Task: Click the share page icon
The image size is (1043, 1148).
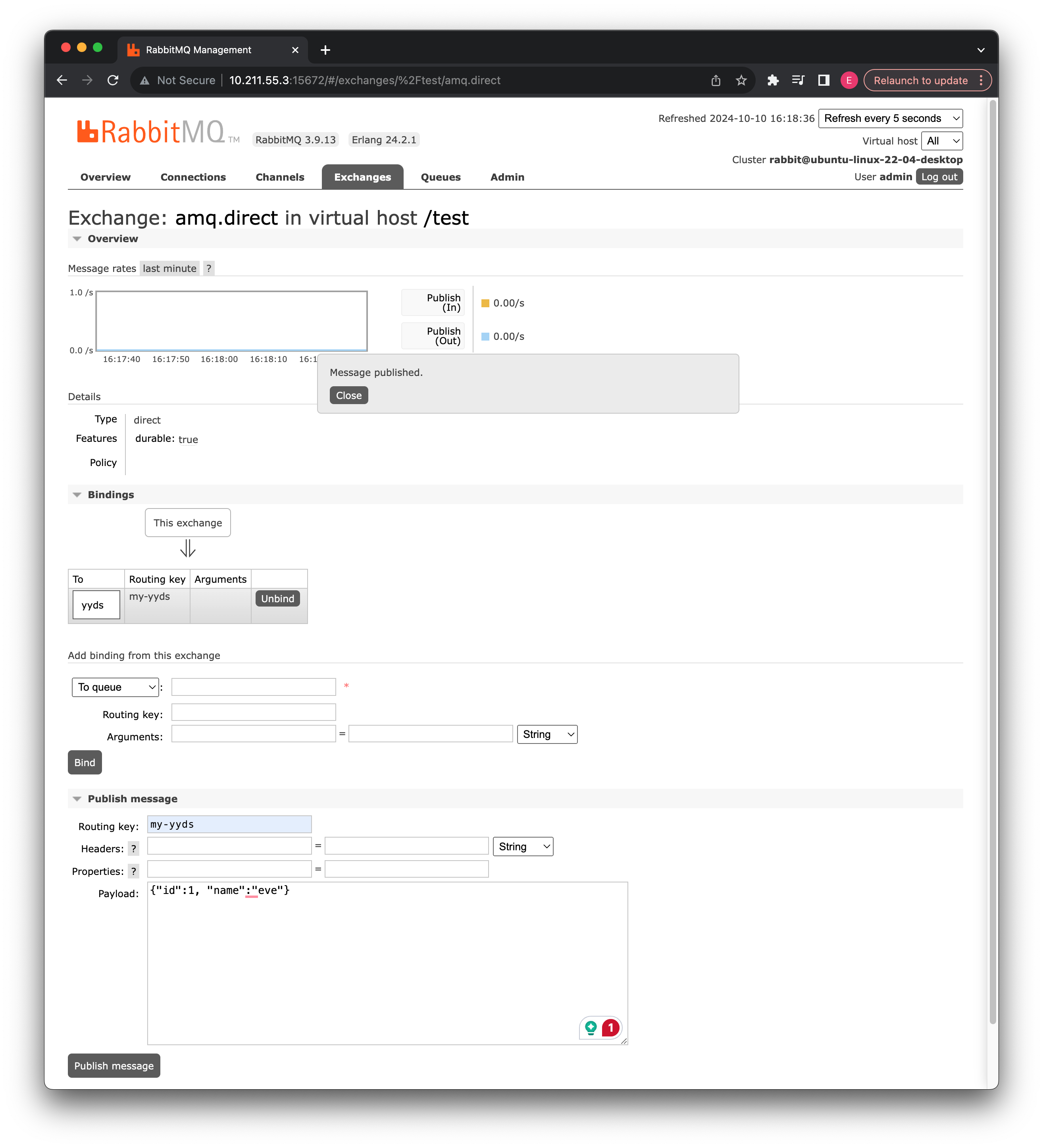Action: pyautogui.click(x=716, y=80)
